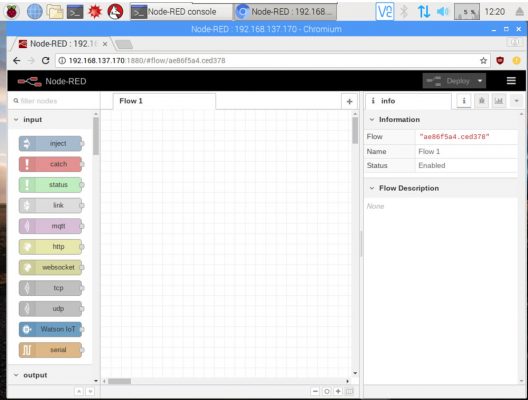This screenshot has height=400, width=528.
Task: Click the Deploy button
Action: tap(448, 81)
